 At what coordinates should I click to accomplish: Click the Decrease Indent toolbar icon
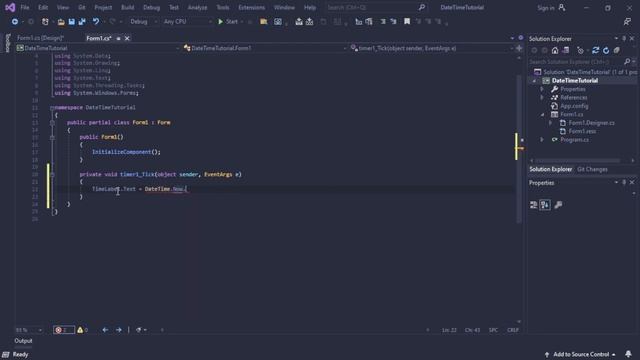click(358, 22)
